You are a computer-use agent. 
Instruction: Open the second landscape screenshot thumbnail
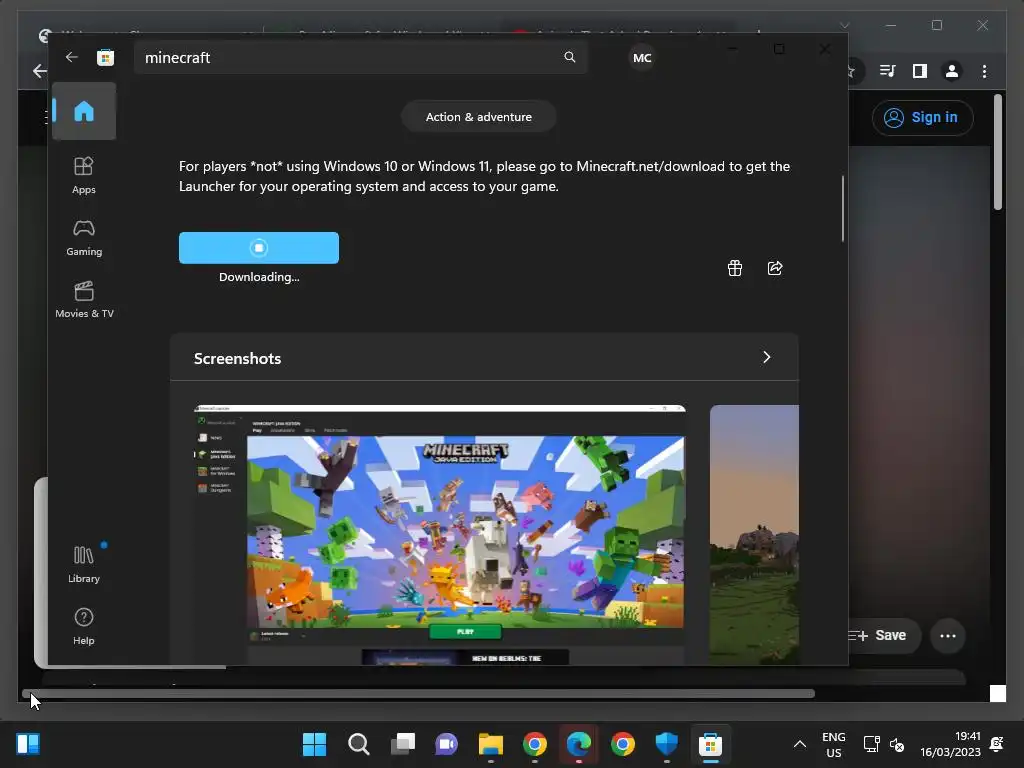[x=754, y=535]
